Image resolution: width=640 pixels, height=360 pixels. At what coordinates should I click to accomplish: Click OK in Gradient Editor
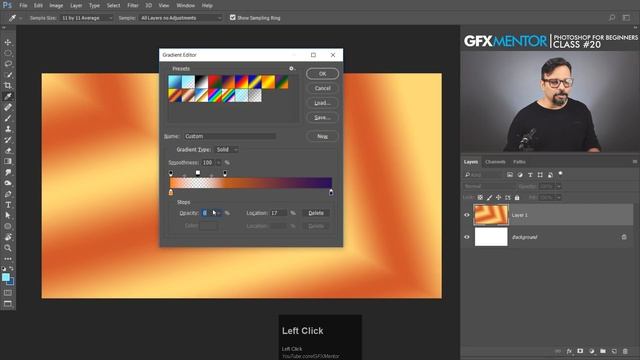tap(322, 74)
